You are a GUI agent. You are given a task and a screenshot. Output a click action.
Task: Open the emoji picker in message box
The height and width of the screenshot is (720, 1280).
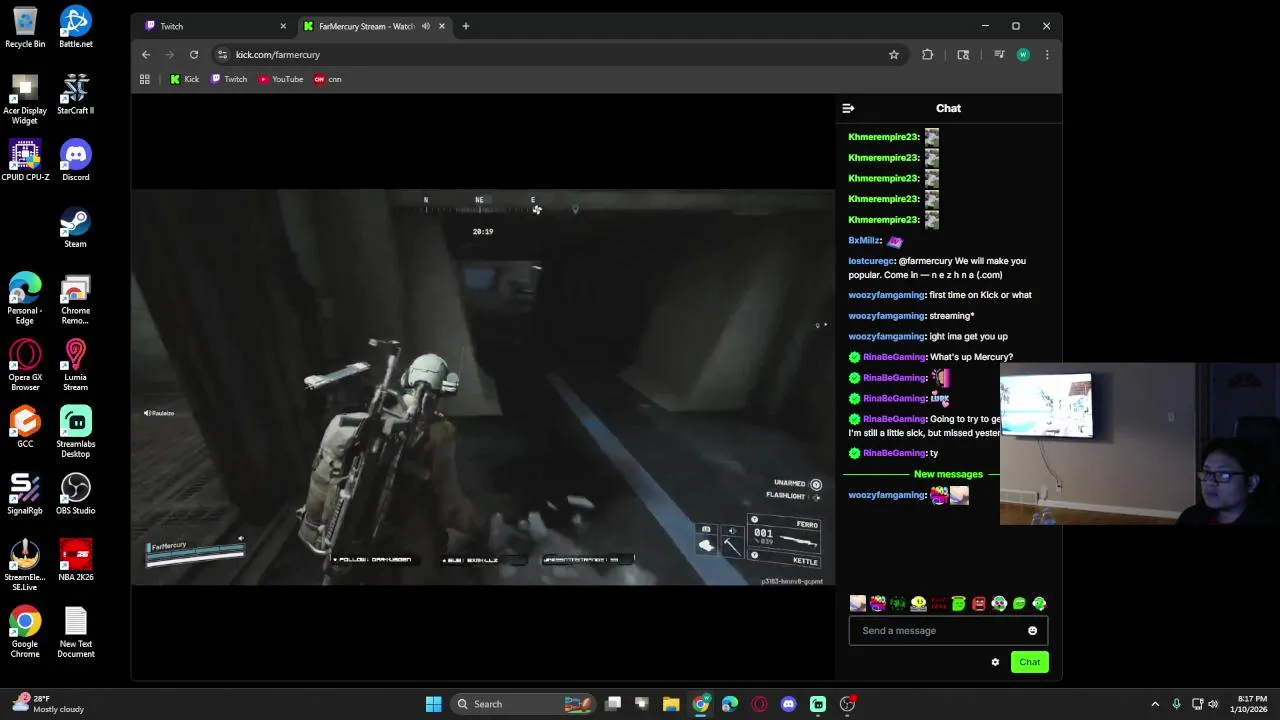point(1032,631)
